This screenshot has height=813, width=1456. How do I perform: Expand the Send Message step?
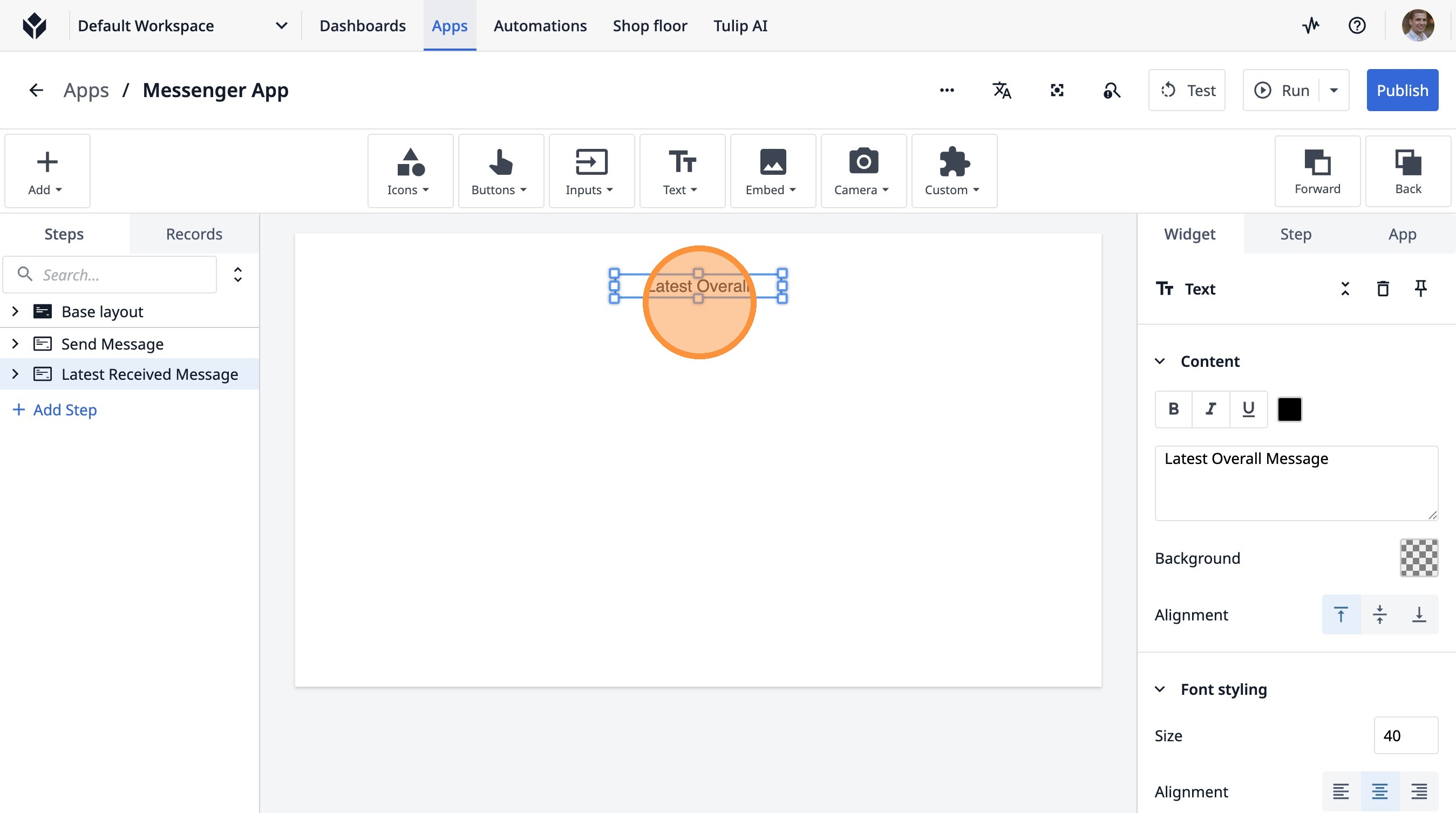pos(15,344)
